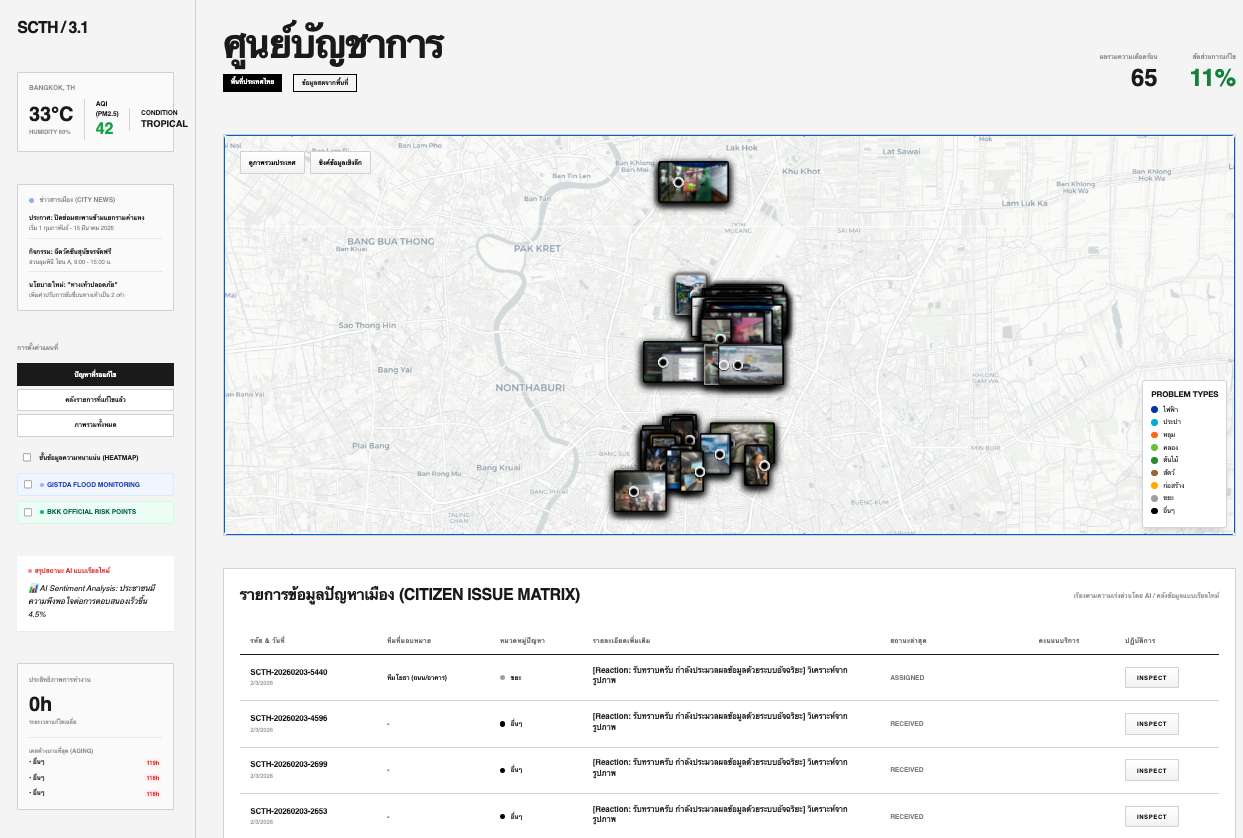Click the rightmost marker in the southern thumbnail cluster
The height and width of the screenshot is (838, 1243).
point(764,465)
